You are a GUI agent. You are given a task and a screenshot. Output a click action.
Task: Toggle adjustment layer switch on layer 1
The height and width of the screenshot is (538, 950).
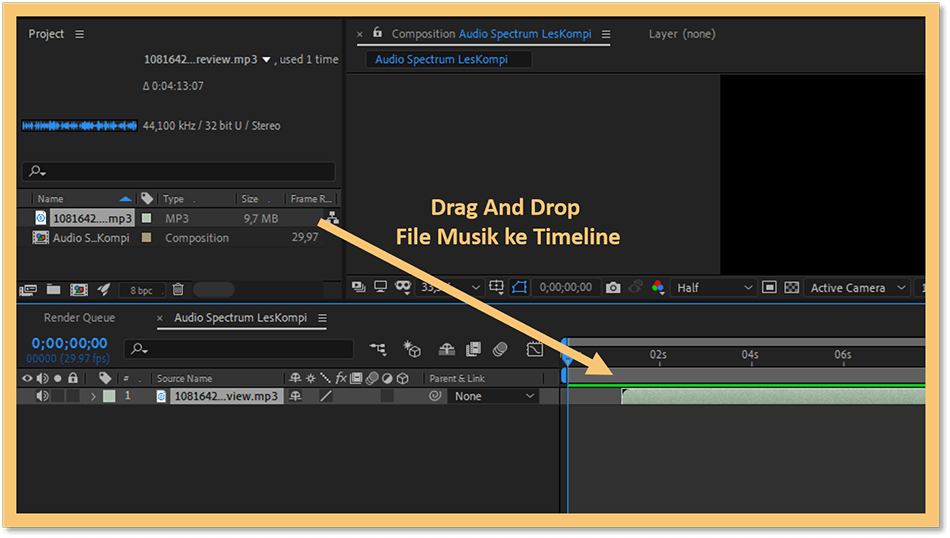[387, 396]
